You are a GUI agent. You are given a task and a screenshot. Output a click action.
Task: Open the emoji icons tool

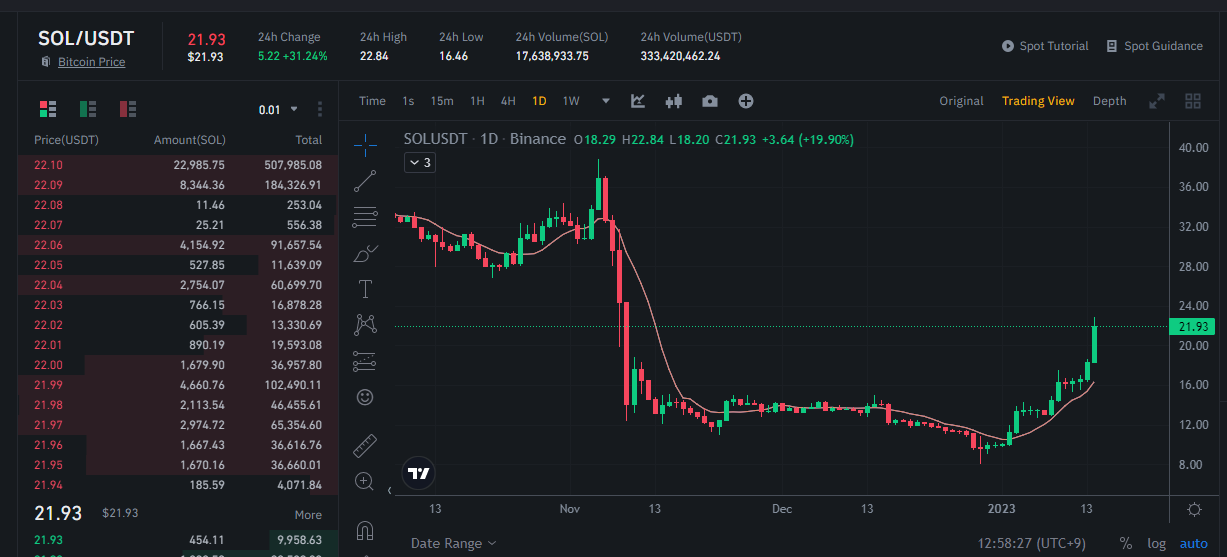(365, 397)
